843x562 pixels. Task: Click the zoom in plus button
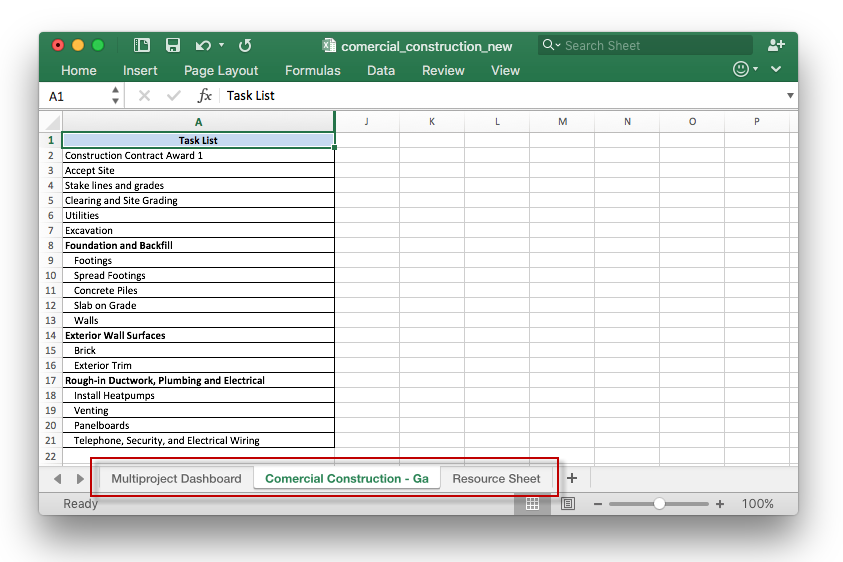[x=720, y=504]
